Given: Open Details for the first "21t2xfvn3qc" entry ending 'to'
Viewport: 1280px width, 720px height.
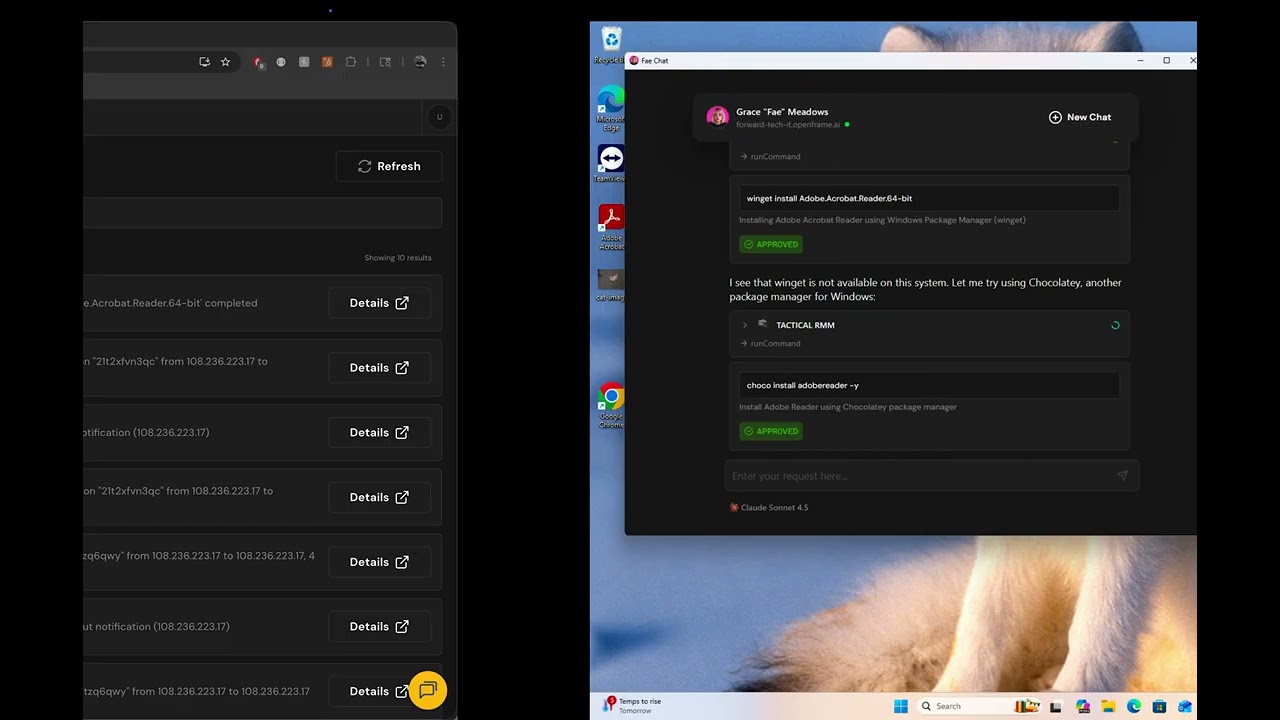Looking at the screenshot, I should pyautogui.click(x=379, y=368).
